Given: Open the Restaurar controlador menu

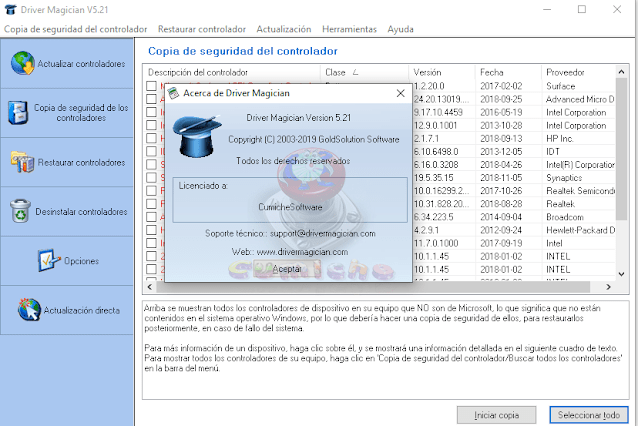Looking at the screenshot, I should point(202,29).
